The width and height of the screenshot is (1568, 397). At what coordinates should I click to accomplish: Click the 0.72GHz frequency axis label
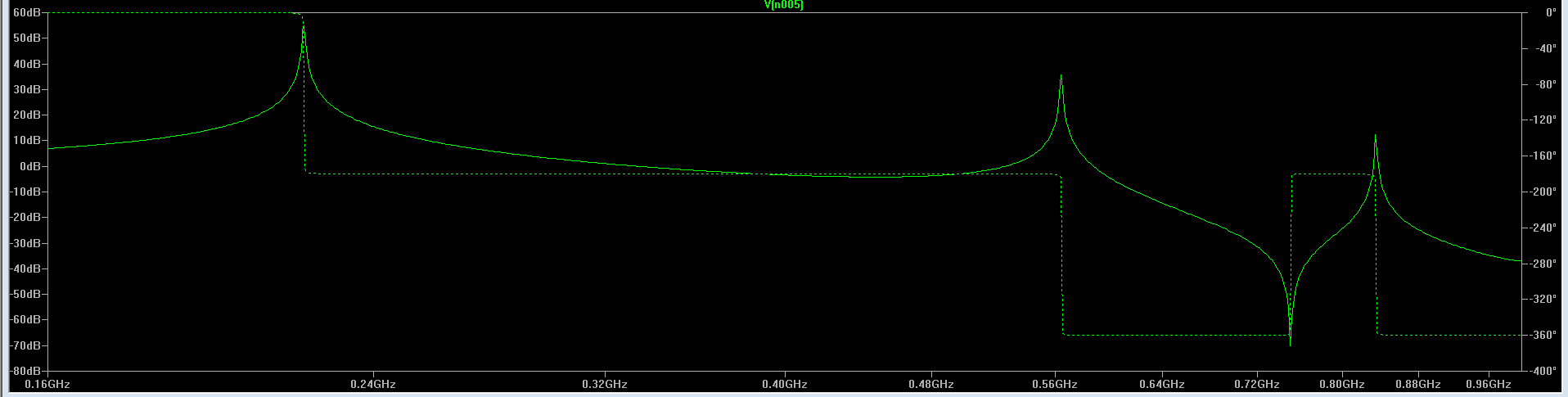click(x=1257, y=384)
